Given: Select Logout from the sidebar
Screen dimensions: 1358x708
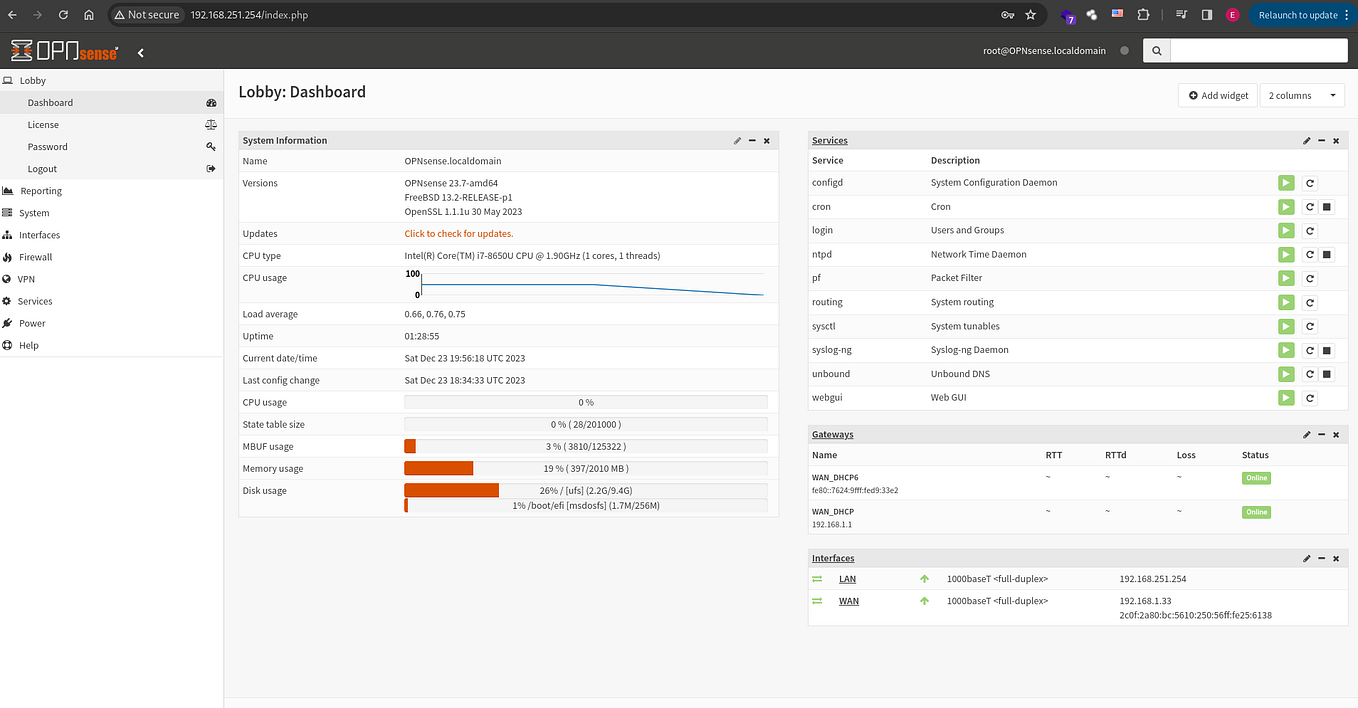Looking at the screenshot, I should click(111, 169).
